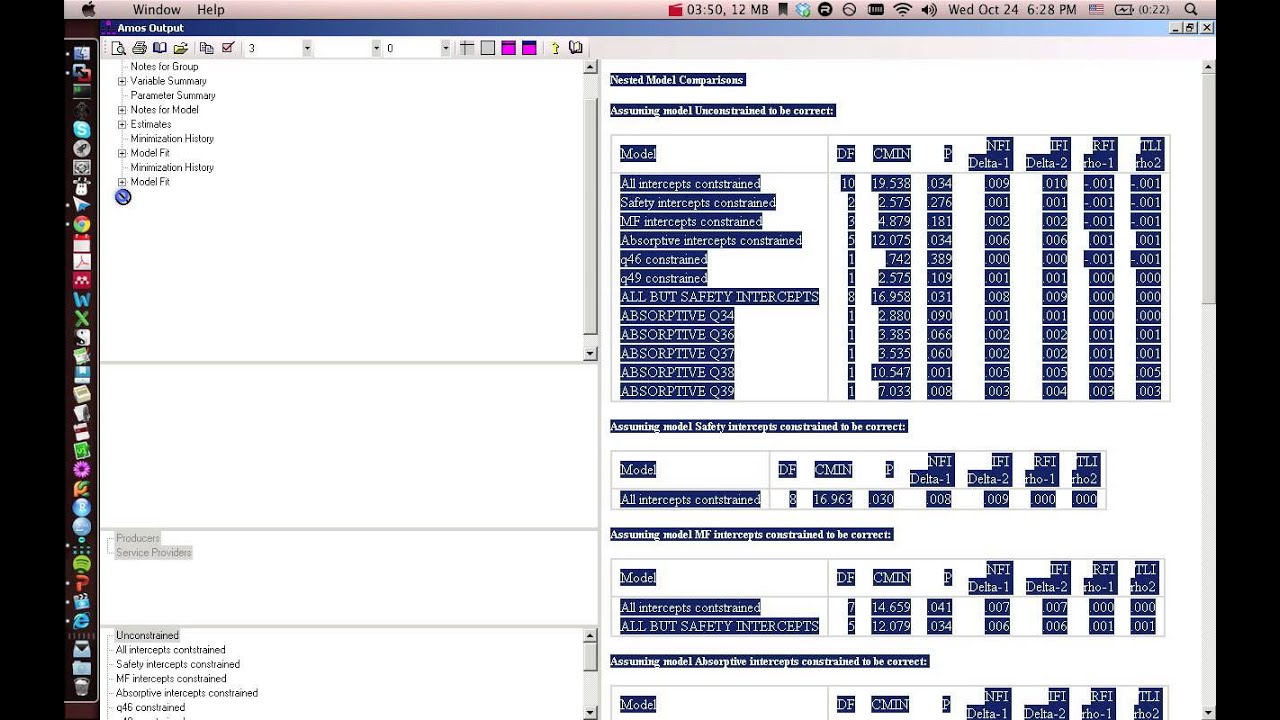
Task: Open Internet Explorer icon in Dock
Action: pyautogui.click(x=82, y=621)
